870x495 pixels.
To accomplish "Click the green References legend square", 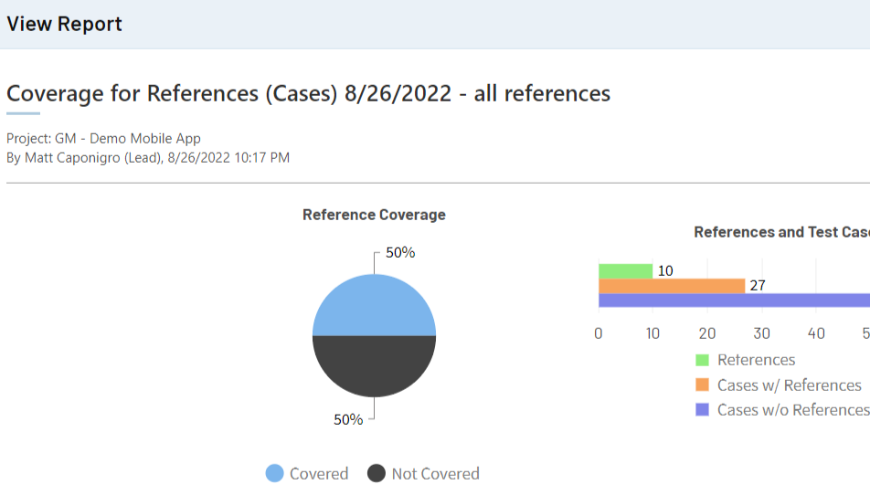I will [702, 360].
